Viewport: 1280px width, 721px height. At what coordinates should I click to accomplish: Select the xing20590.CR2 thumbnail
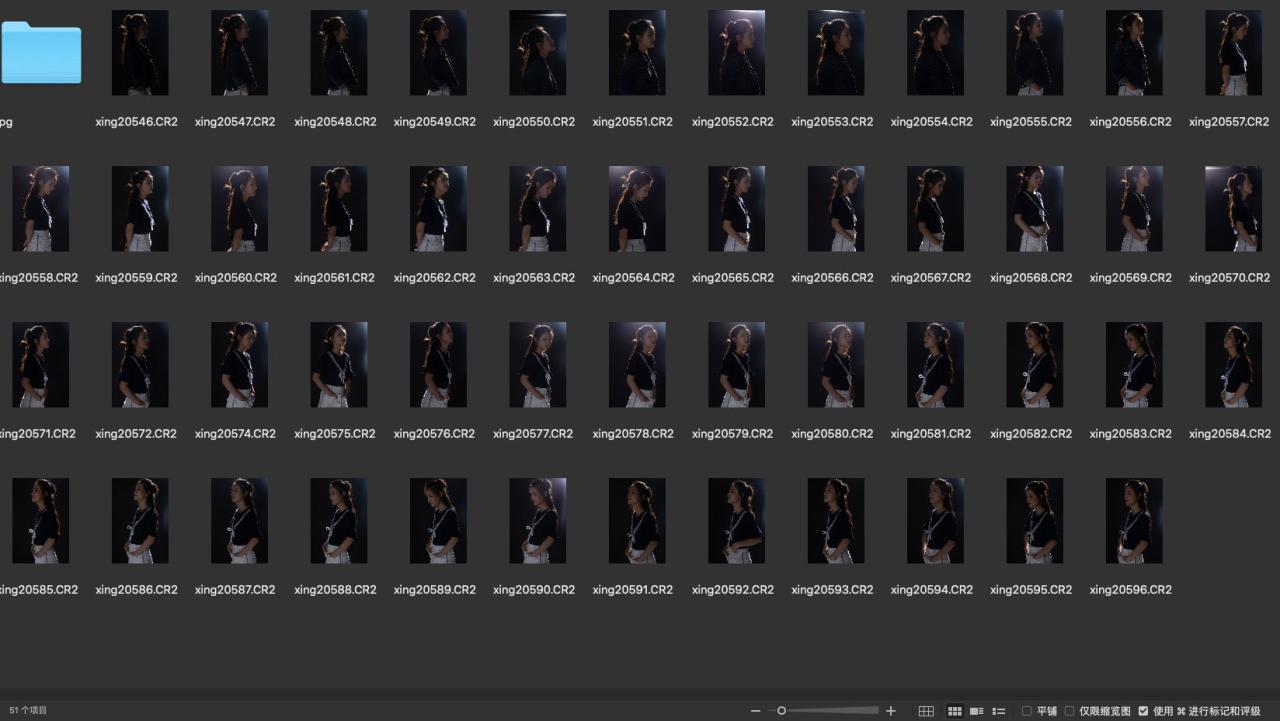(537, 521)
